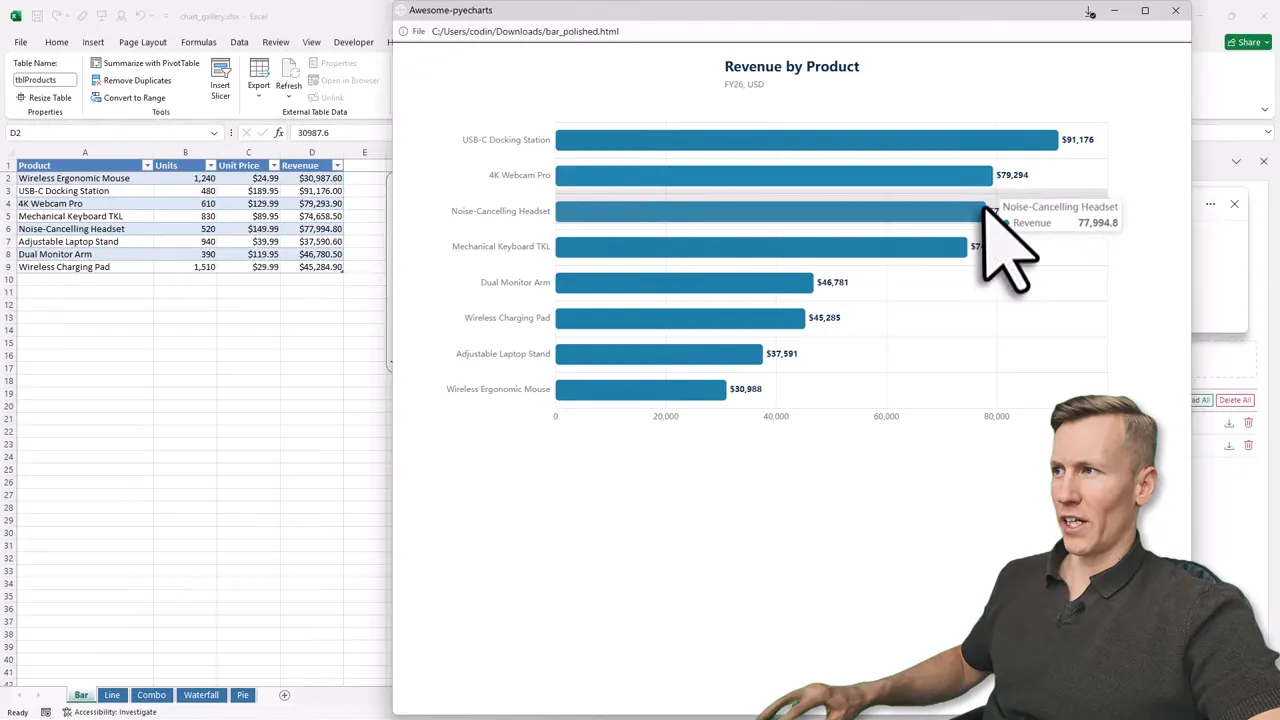Select the cell containing Dual Monitor Arm
The height and width of the screenshot is (720, 1280).
[85, 254]
